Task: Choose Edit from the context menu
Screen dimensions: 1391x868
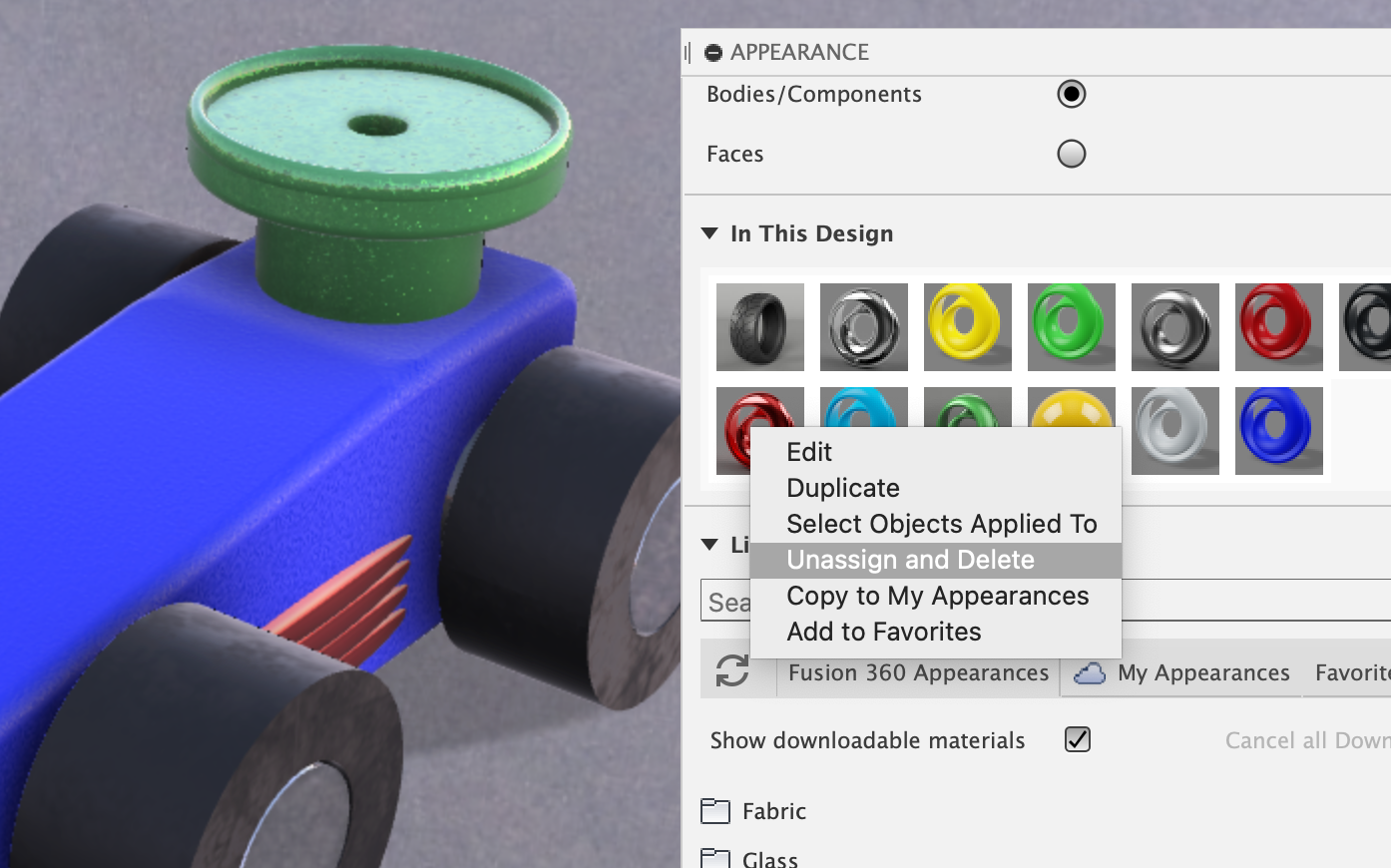Action: coord(936,452)
